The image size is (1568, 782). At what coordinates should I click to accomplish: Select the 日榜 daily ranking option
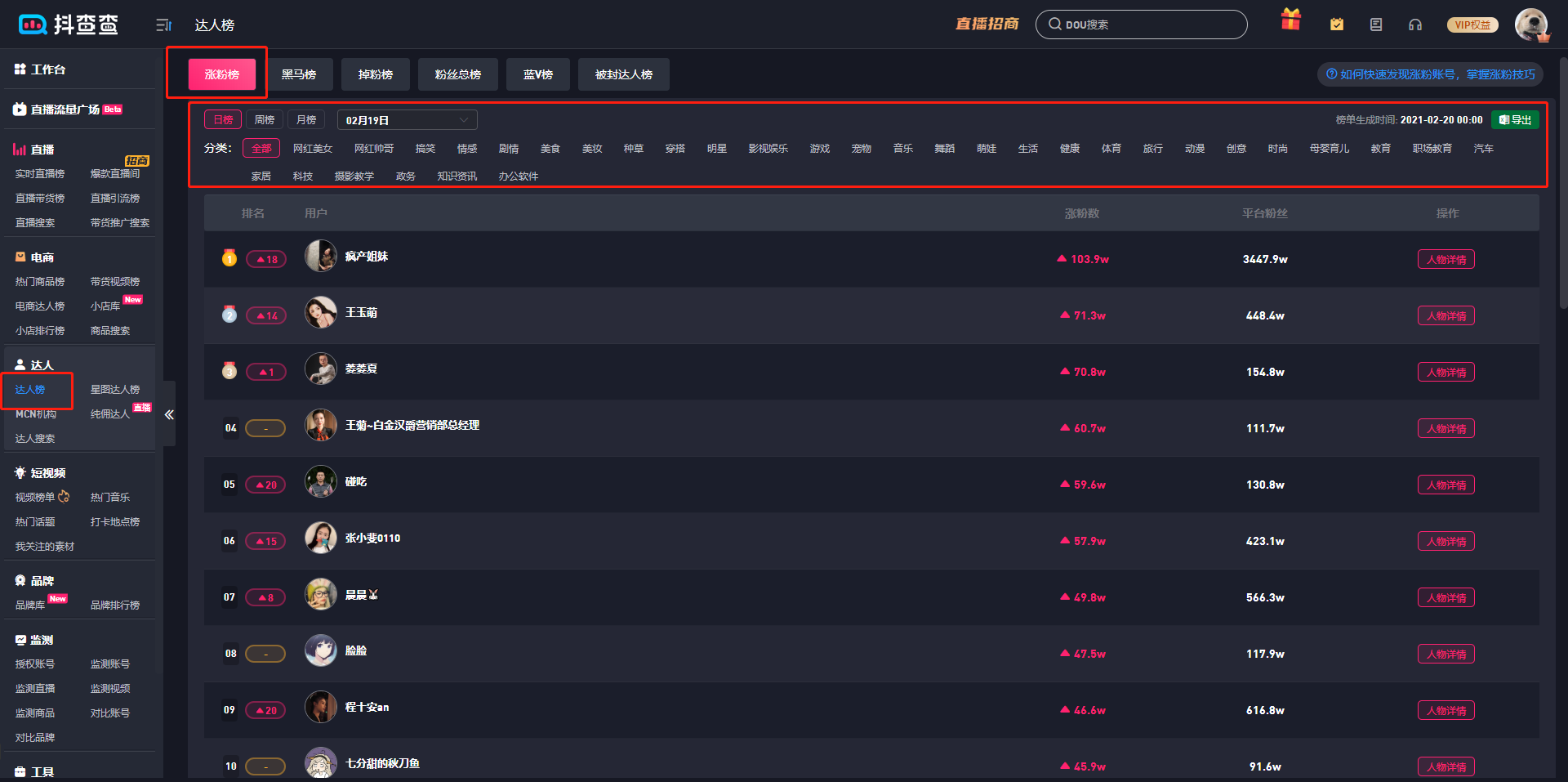pos(223,120)
